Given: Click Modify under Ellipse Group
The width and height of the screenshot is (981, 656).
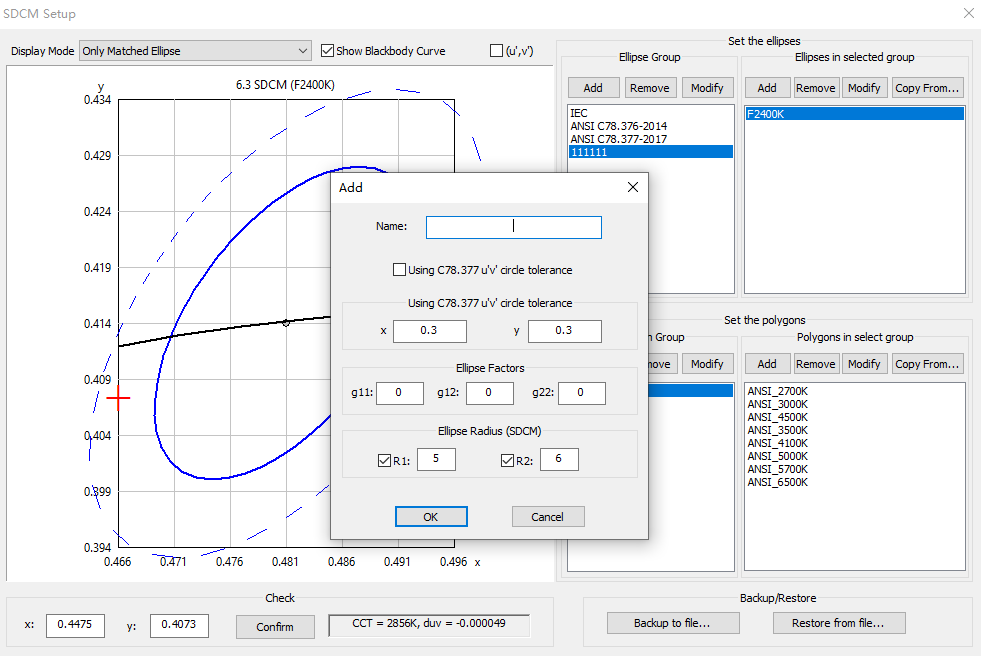Looking at the screenshot, I should pyautogui.click(x=707, y=88).
